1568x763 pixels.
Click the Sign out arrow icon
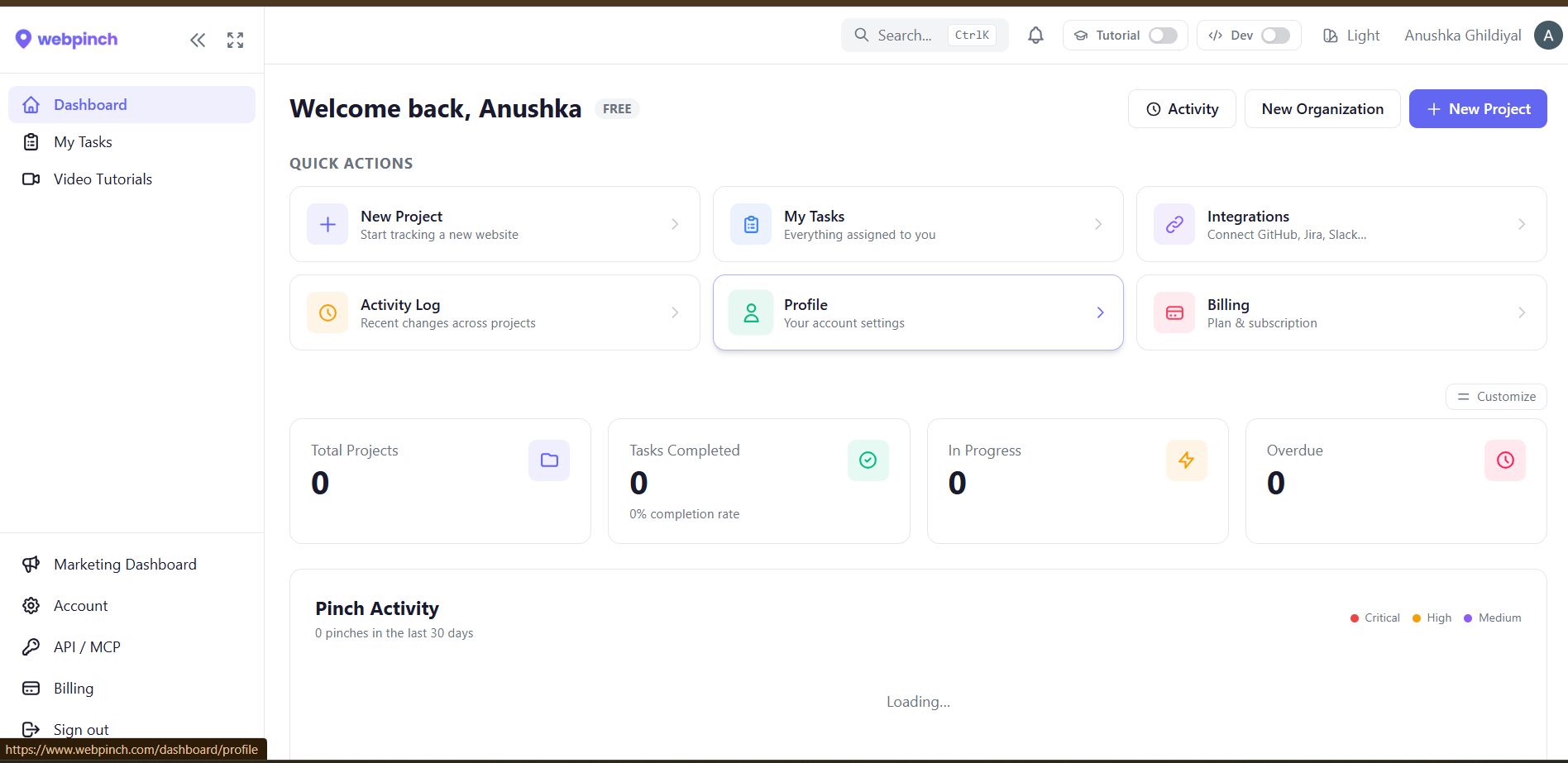pyautogui.click(x=31, y=729)
